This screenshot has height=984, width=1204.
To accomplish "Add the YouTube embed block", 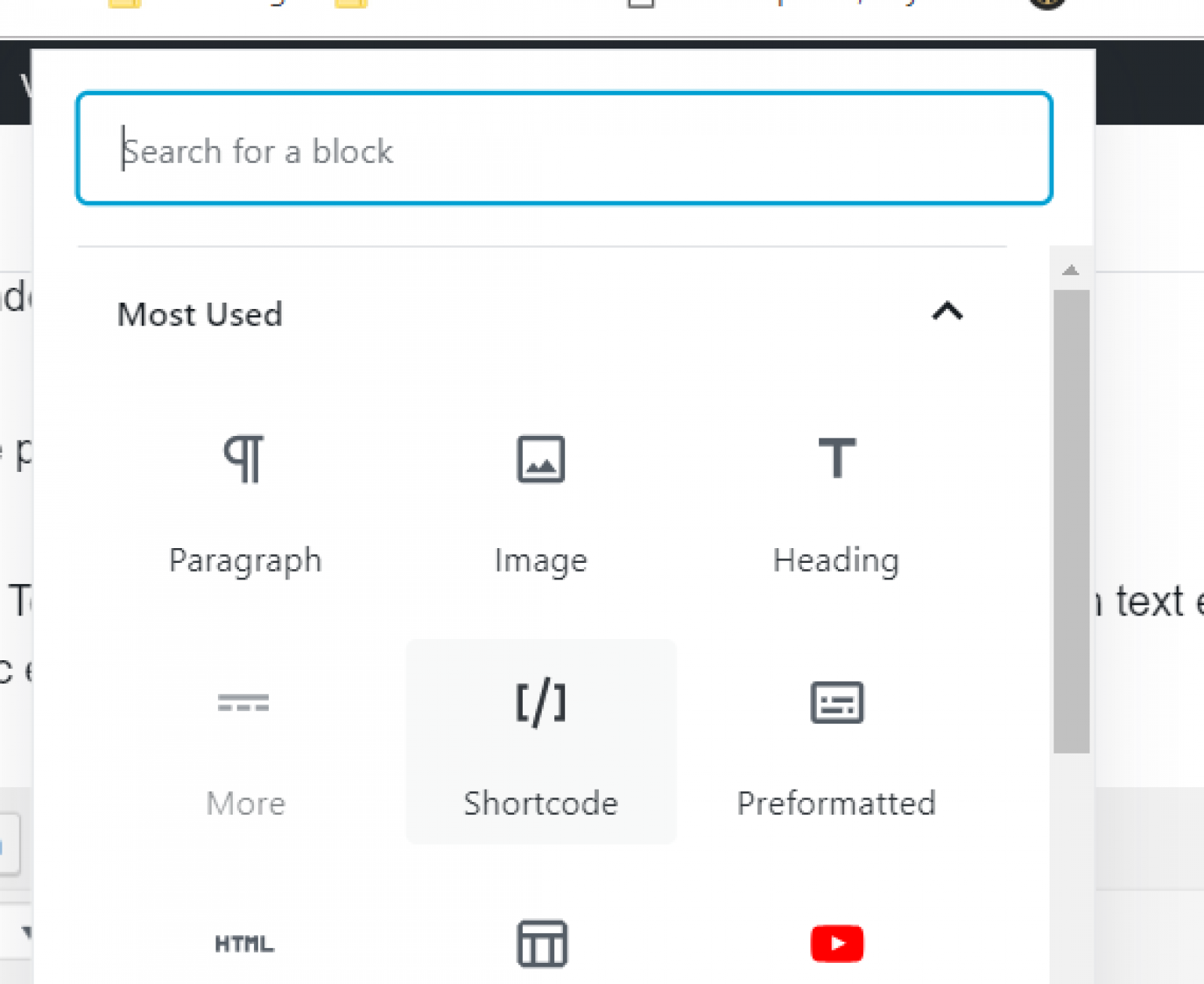I will pos(836,943).
